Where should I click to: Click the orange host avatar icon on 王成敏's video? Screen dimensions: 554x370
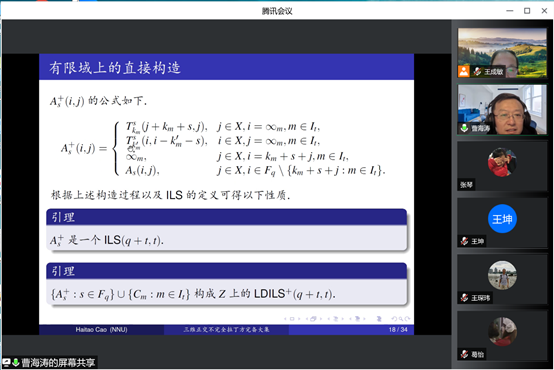464,71
